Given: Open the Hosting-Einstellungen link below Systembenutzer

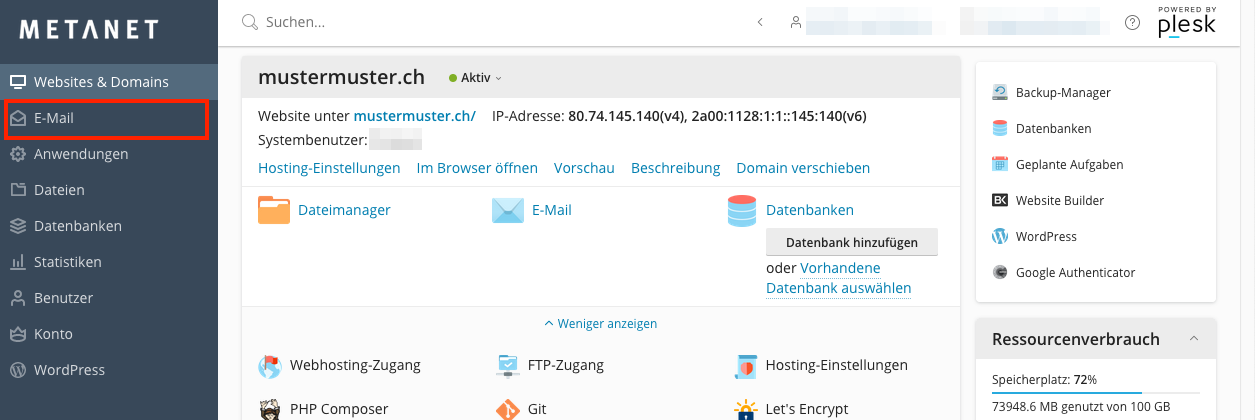Looking at the screenshot, I should (x=329, y=168).
